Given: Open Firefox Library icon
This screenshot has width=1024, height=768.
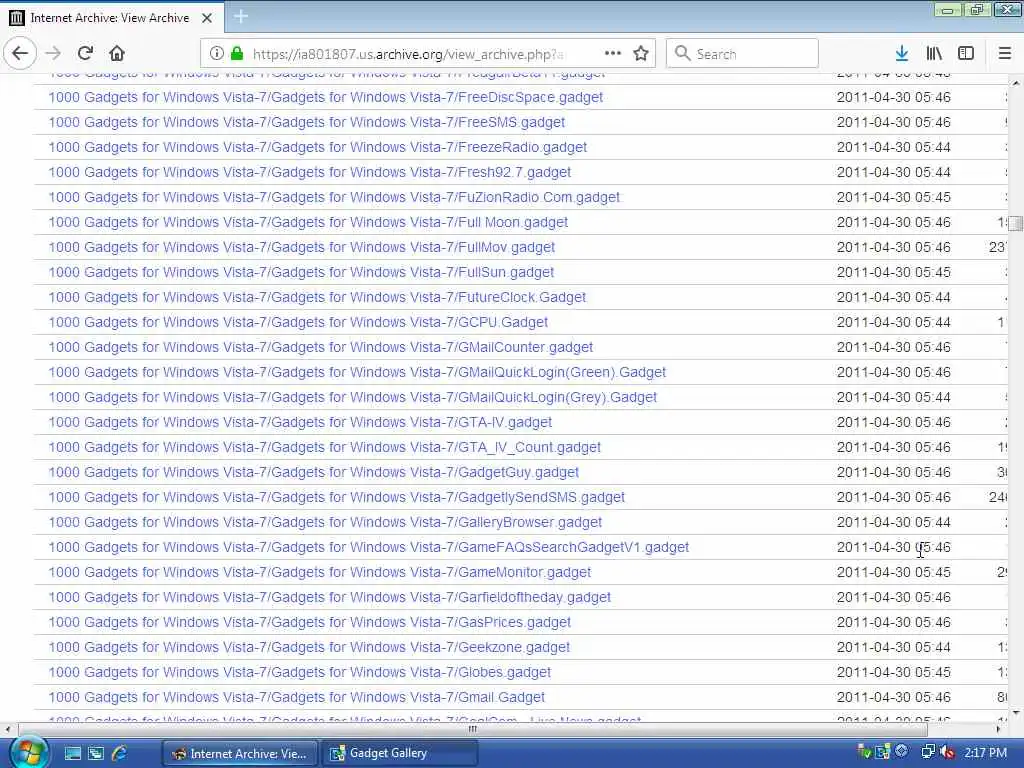Looking at the screenshot, I should [934, 54].
